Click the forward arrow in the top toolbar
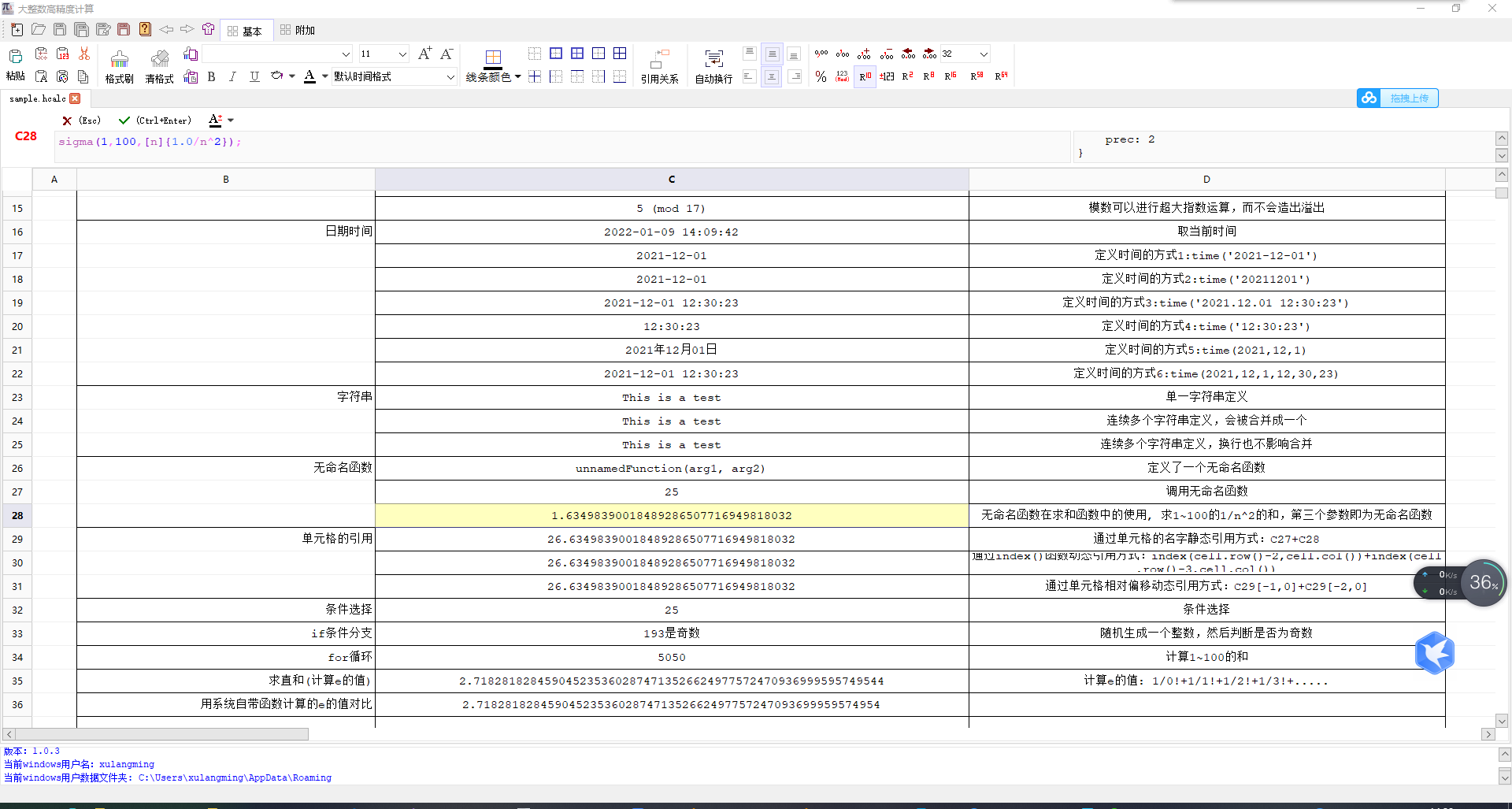Image resolution: width=1512 pixels, height=809 pixels. click(187, 30)
